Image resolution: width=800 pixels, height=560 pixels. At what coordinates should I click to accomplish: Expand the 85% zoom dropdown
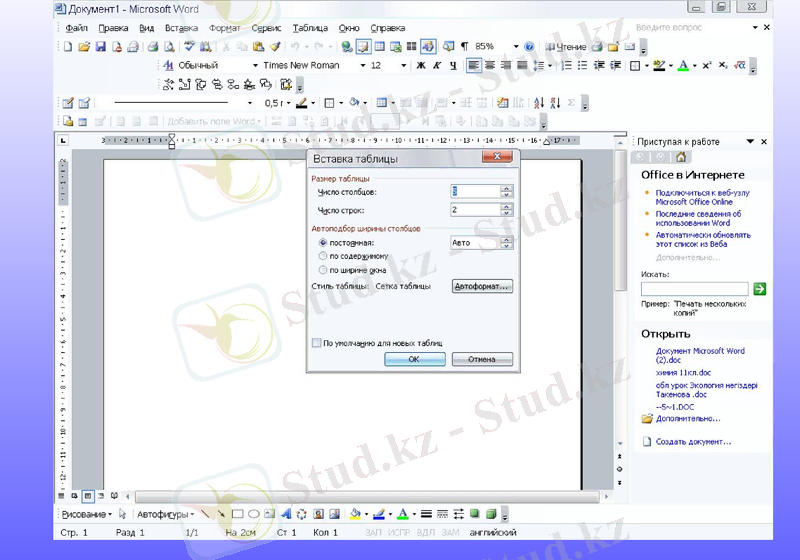coord(516,47)
